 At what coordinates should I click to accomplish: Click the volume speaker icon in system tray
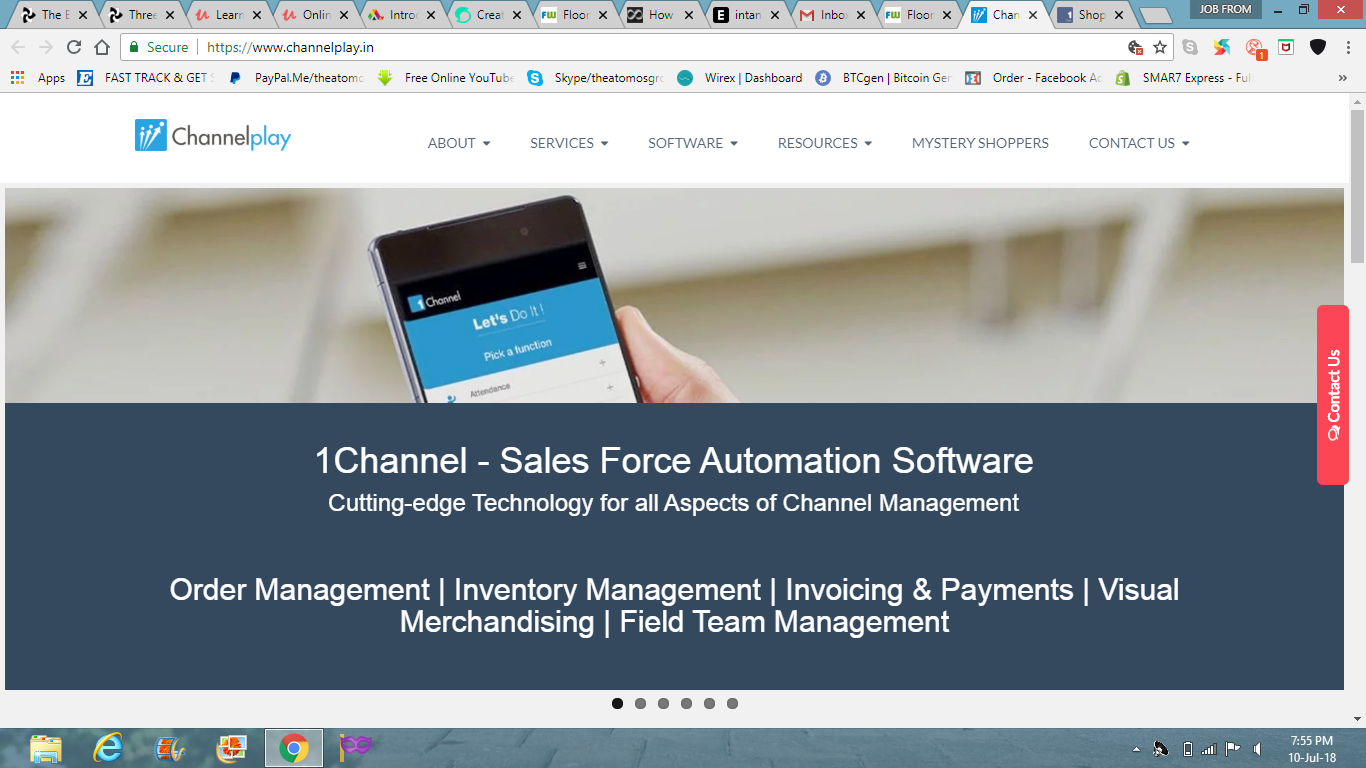point(1257,747)
